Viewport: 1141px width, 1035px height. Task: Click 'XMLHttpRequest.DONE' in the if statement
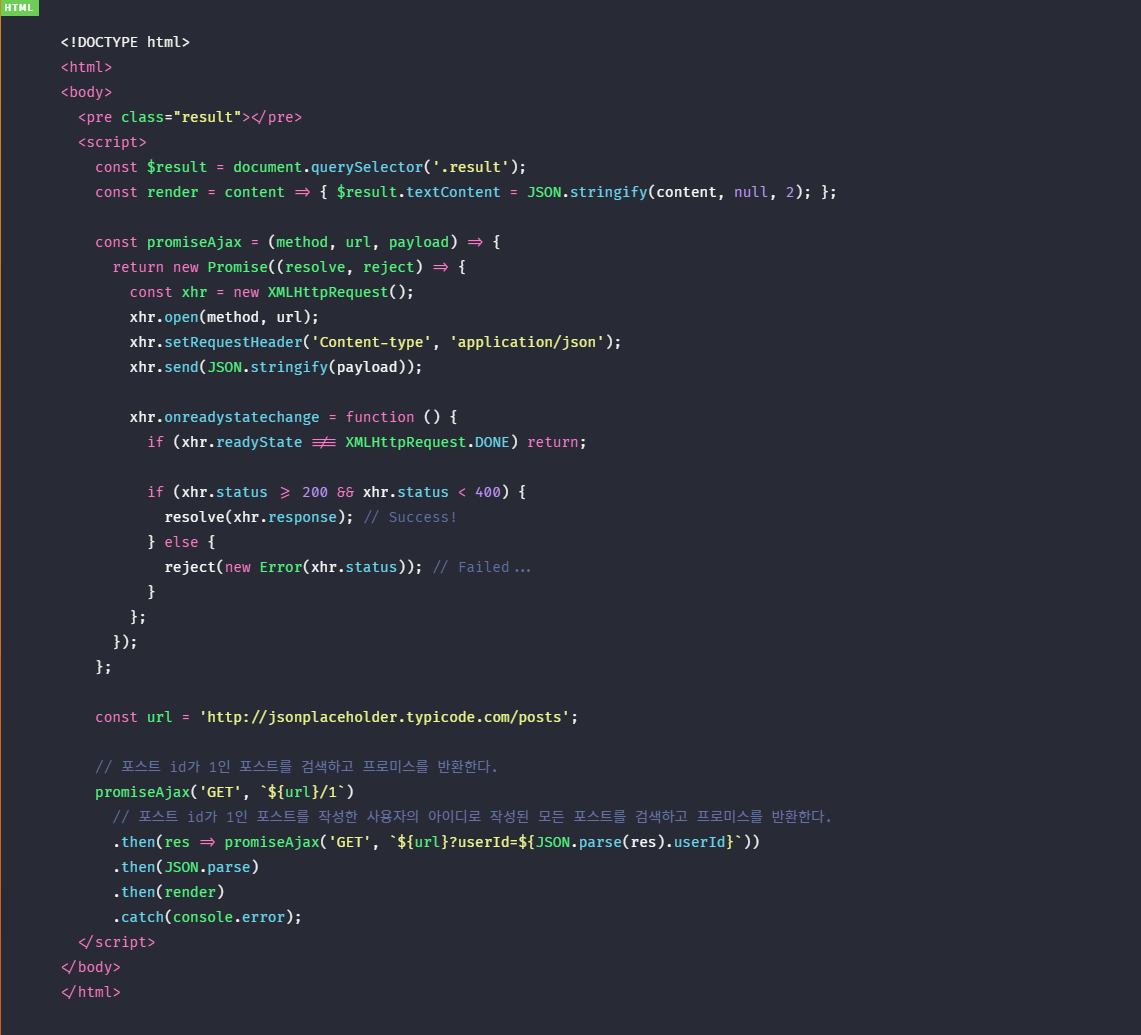click(427, 443)
